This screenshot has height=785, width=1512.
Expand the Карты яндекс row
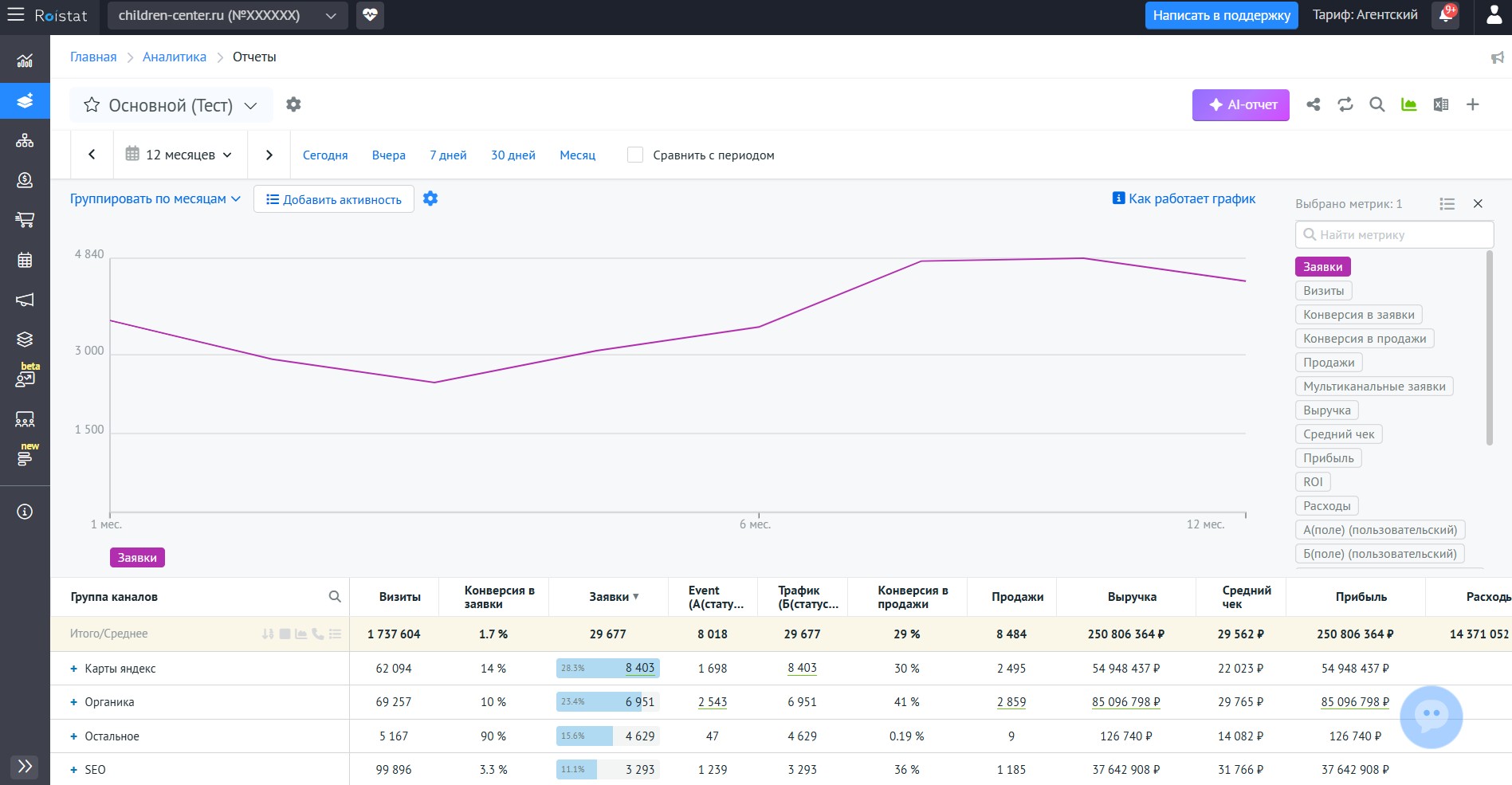click(74, 669)
